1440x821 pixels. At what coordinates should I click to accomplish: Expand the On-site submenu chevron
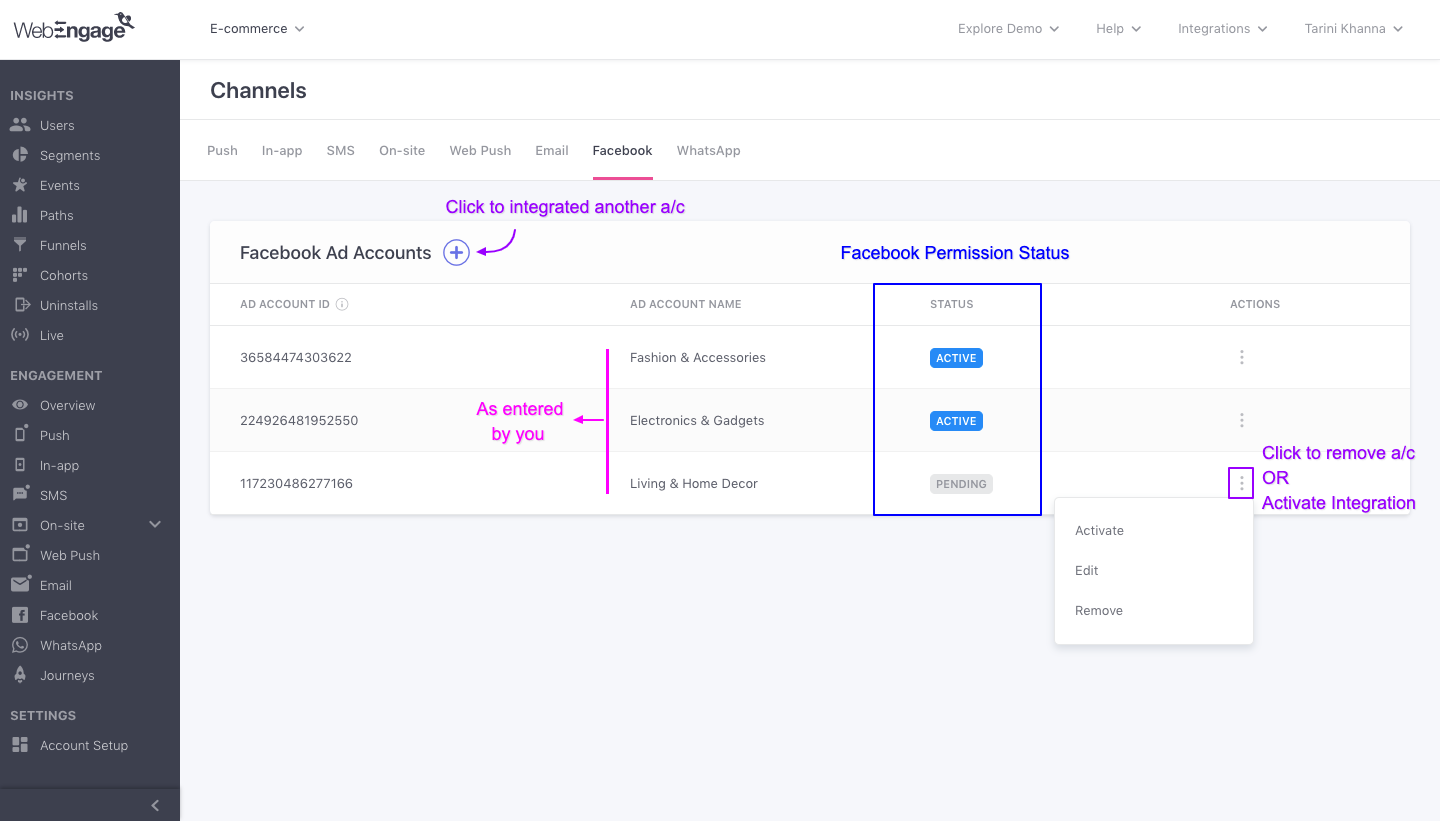(x=155, y=525)
